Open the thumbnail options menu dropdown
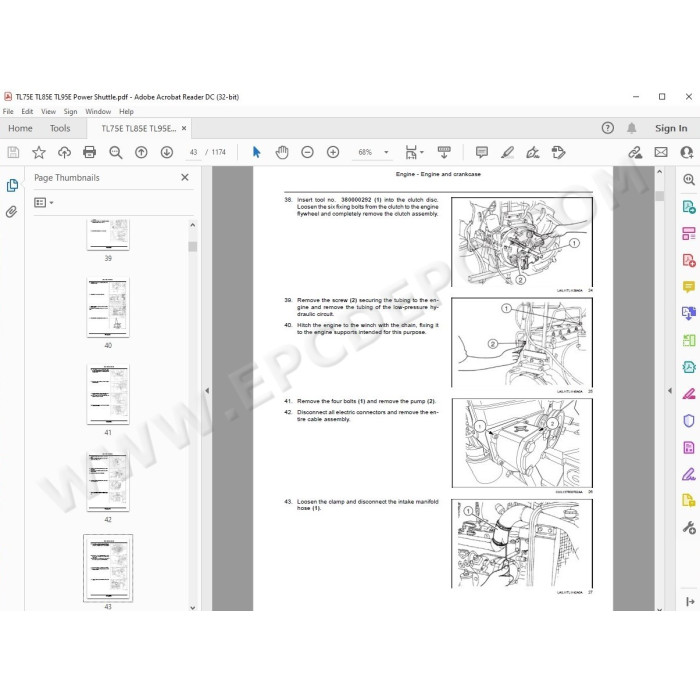Image resolution: width=700 pixels, height=700 pixels. (x=44, y=203)
